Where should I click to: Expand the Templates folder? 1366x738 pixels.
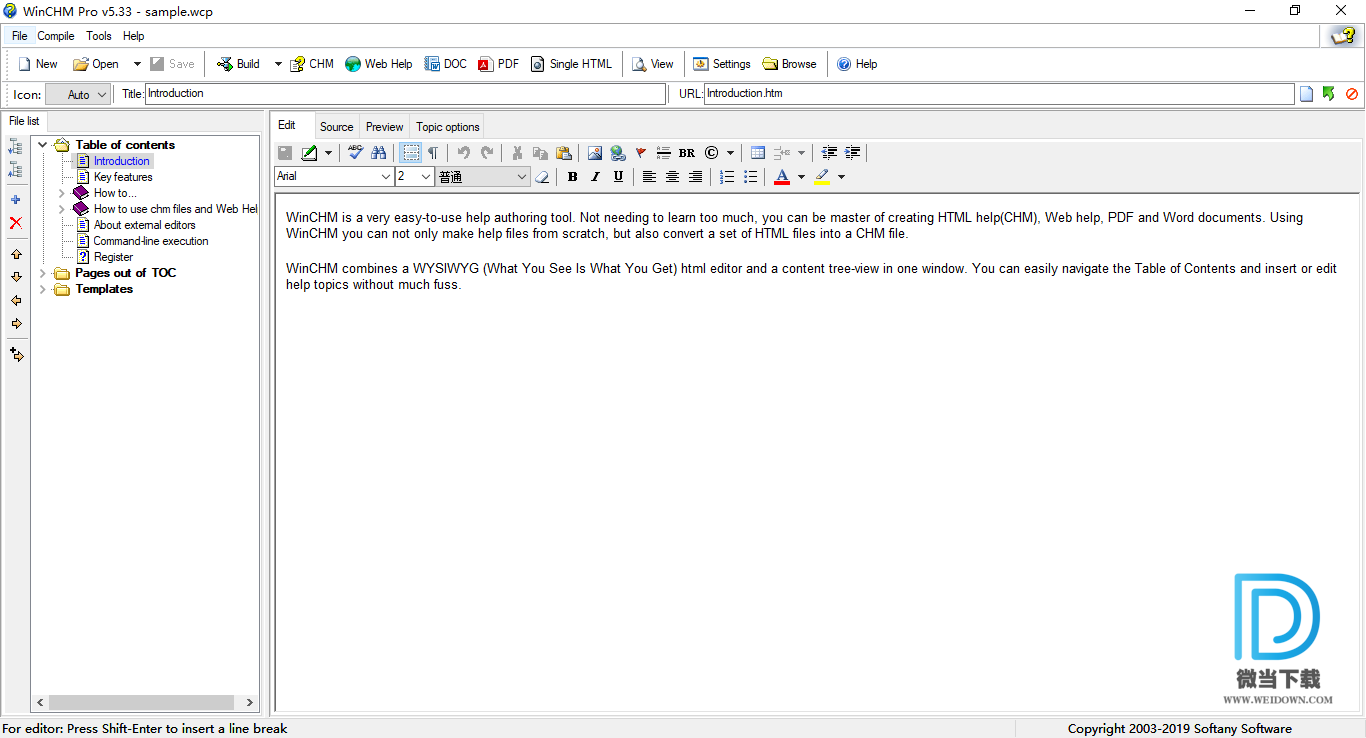tap(43, 289)
